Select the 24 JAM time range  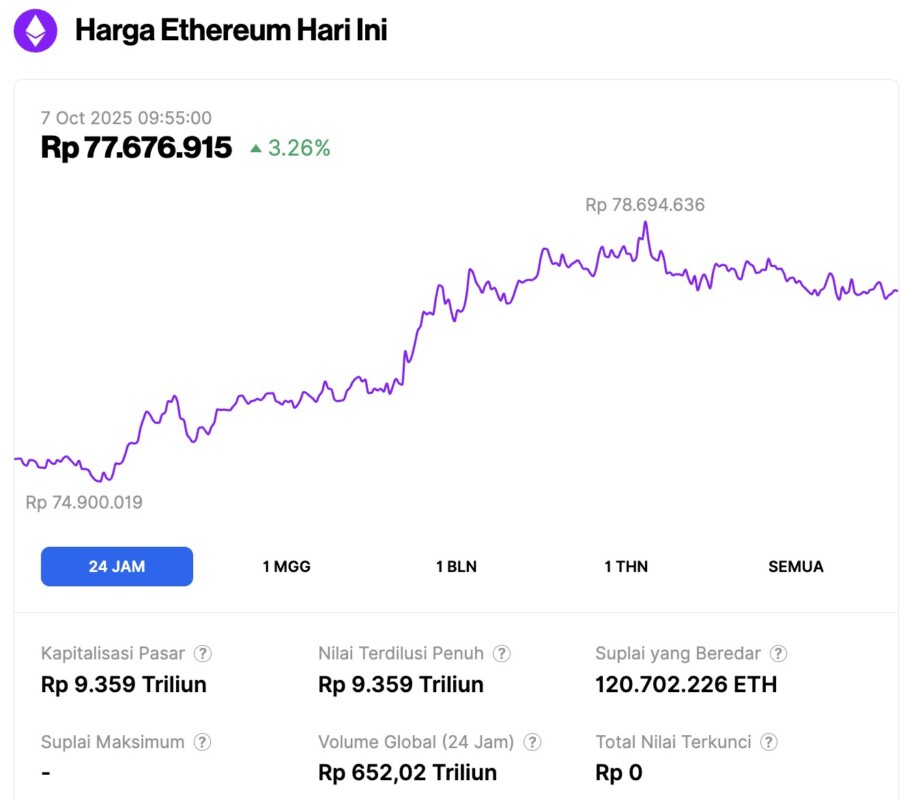[x=117, y=566]
